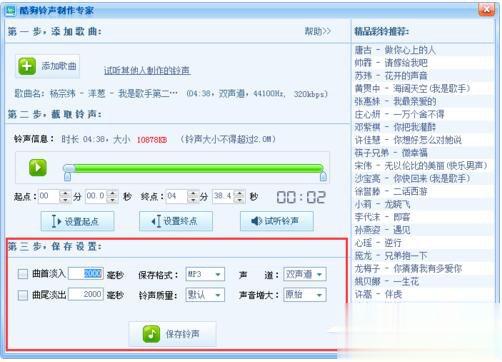Click the 设置起点 set start point button
The width and height of the screenshot is (502, 362).
77,221
